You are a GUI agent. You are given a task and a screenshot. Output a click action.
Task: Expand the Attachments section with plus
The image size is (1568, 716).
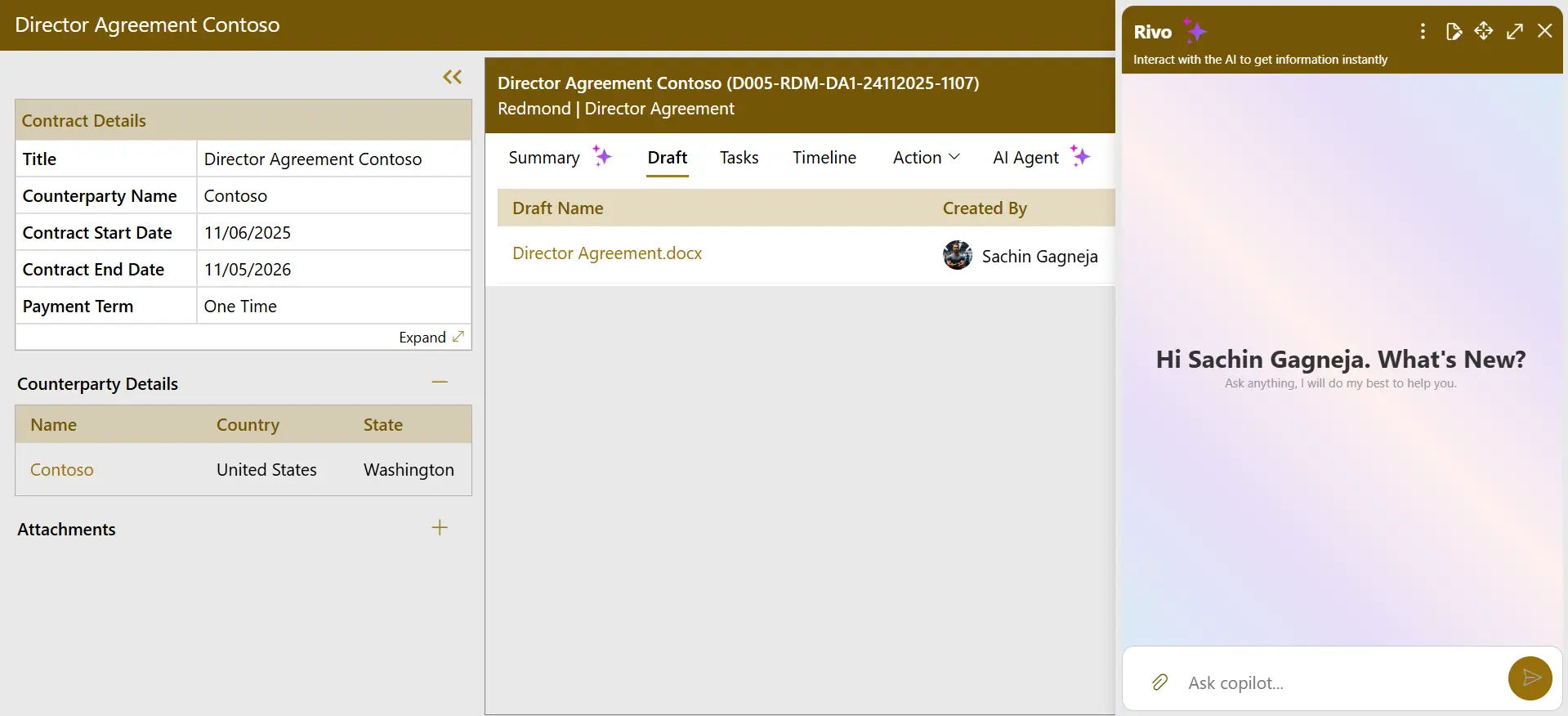440,528
